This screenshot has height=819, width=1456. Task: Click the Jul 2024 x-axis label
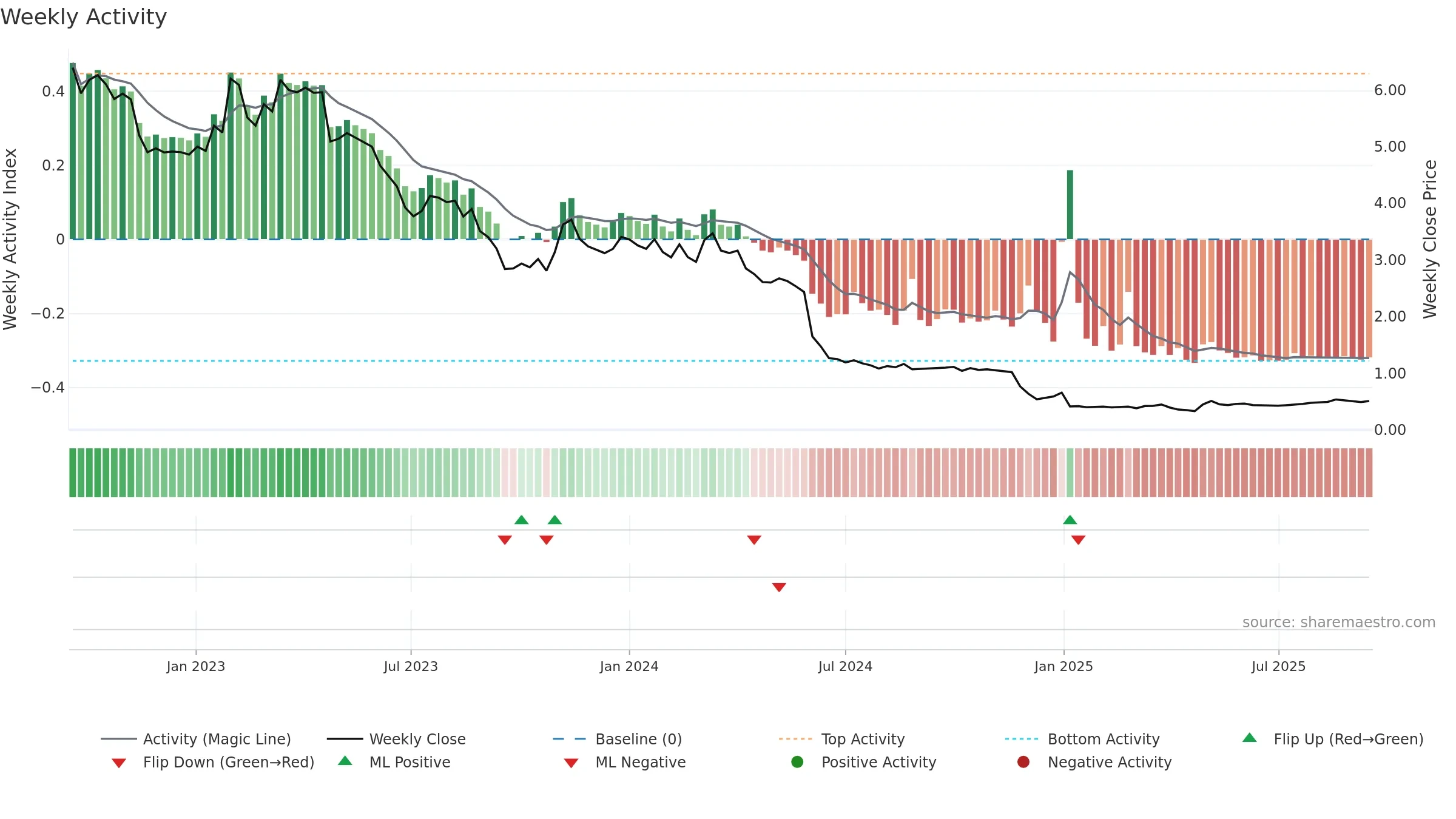[x=845, y=666]
